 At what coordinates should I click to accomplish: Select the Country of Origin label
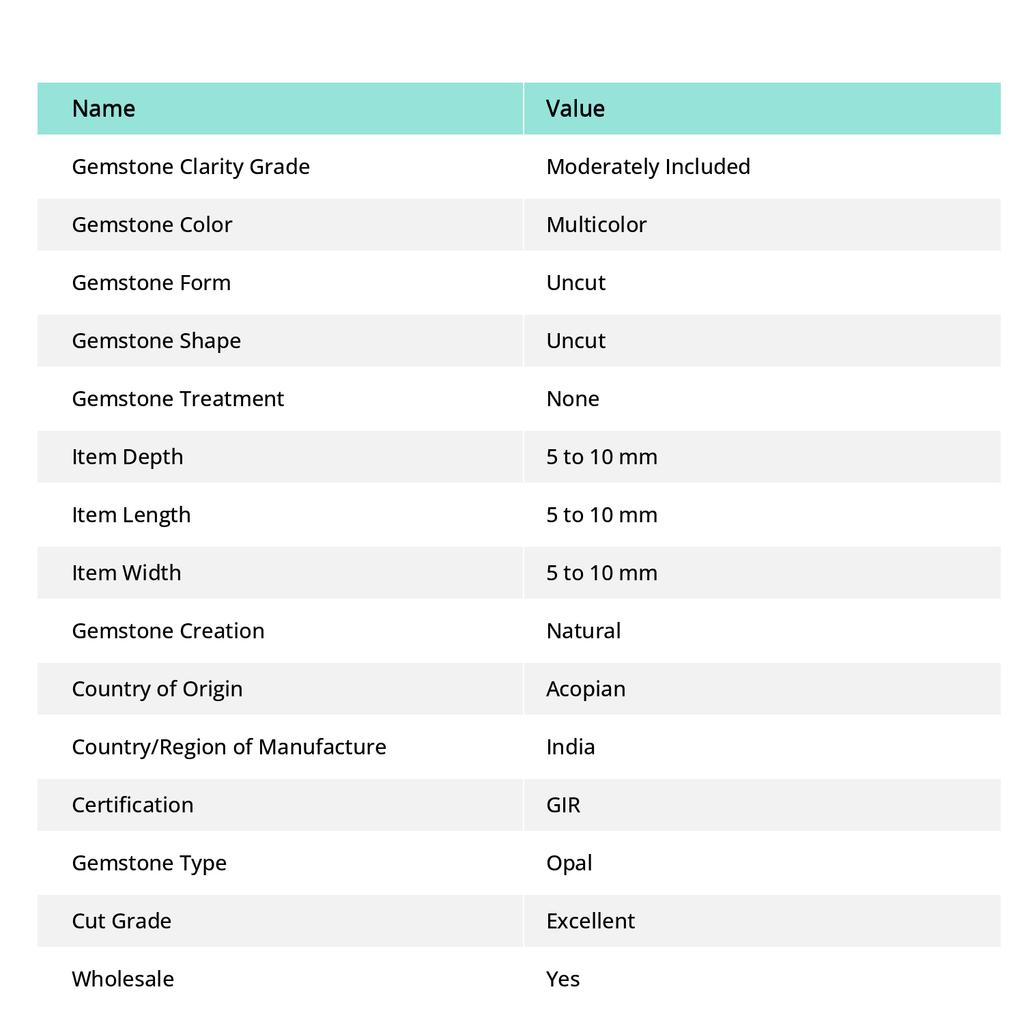point(157,689)
